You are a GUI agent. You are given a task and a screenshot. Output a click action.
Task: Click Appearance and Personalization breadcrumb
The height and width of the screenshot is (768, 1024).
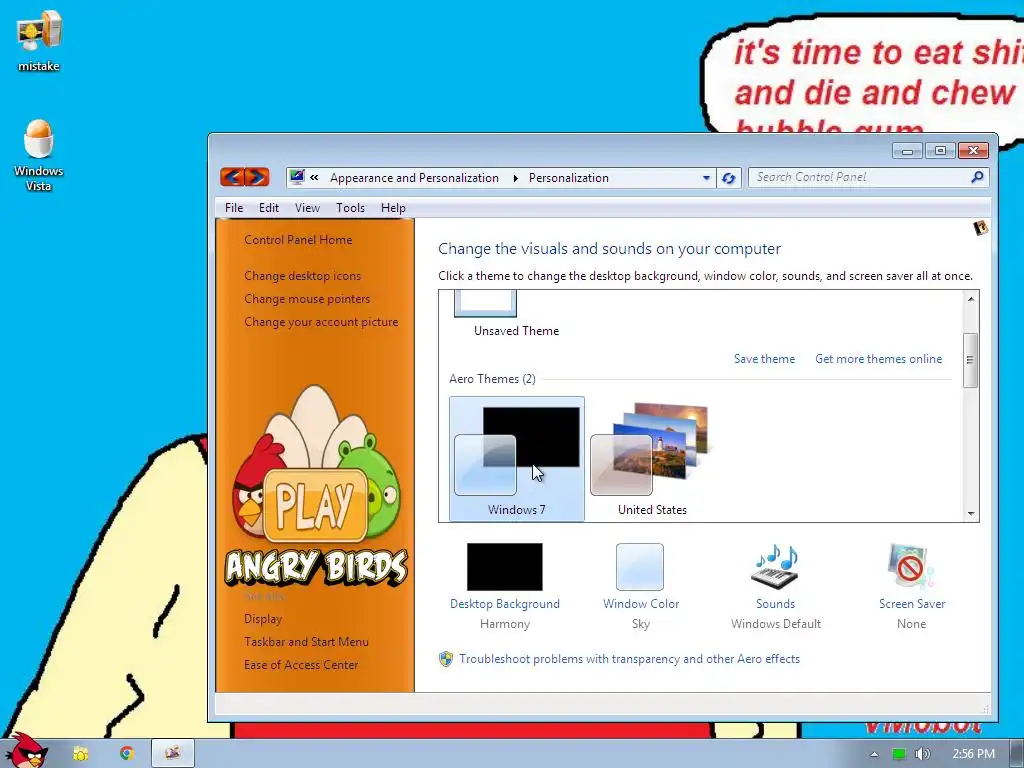point(414,178)
